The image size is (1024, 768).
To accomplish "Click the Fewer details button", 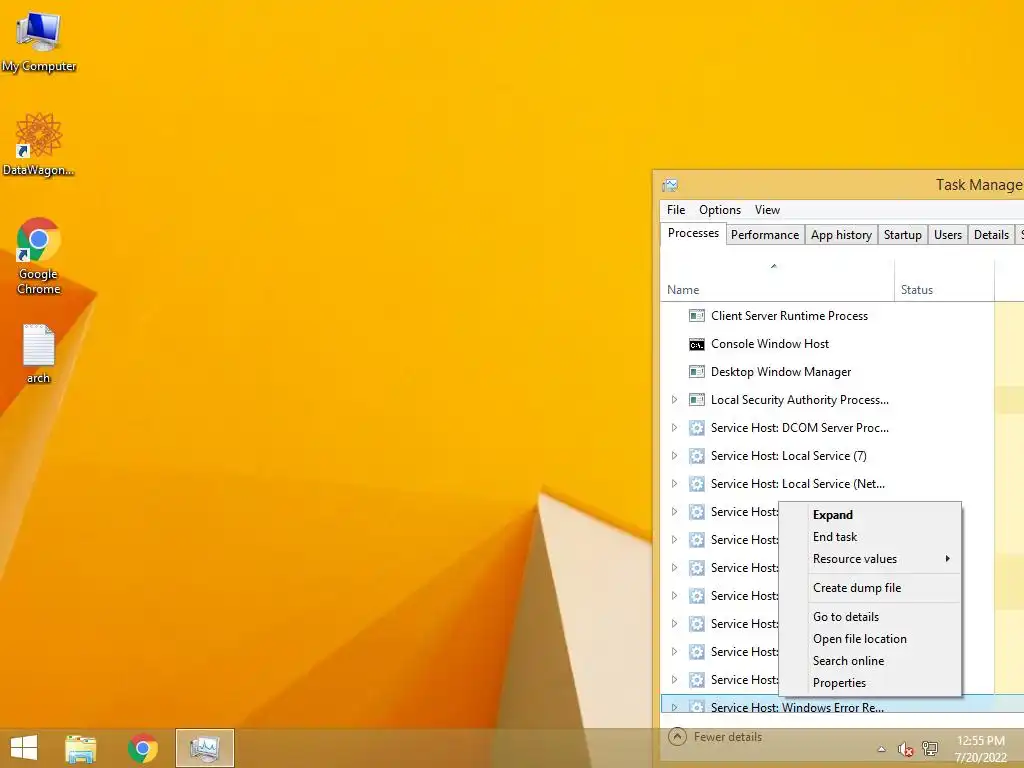I will point(716,737).
